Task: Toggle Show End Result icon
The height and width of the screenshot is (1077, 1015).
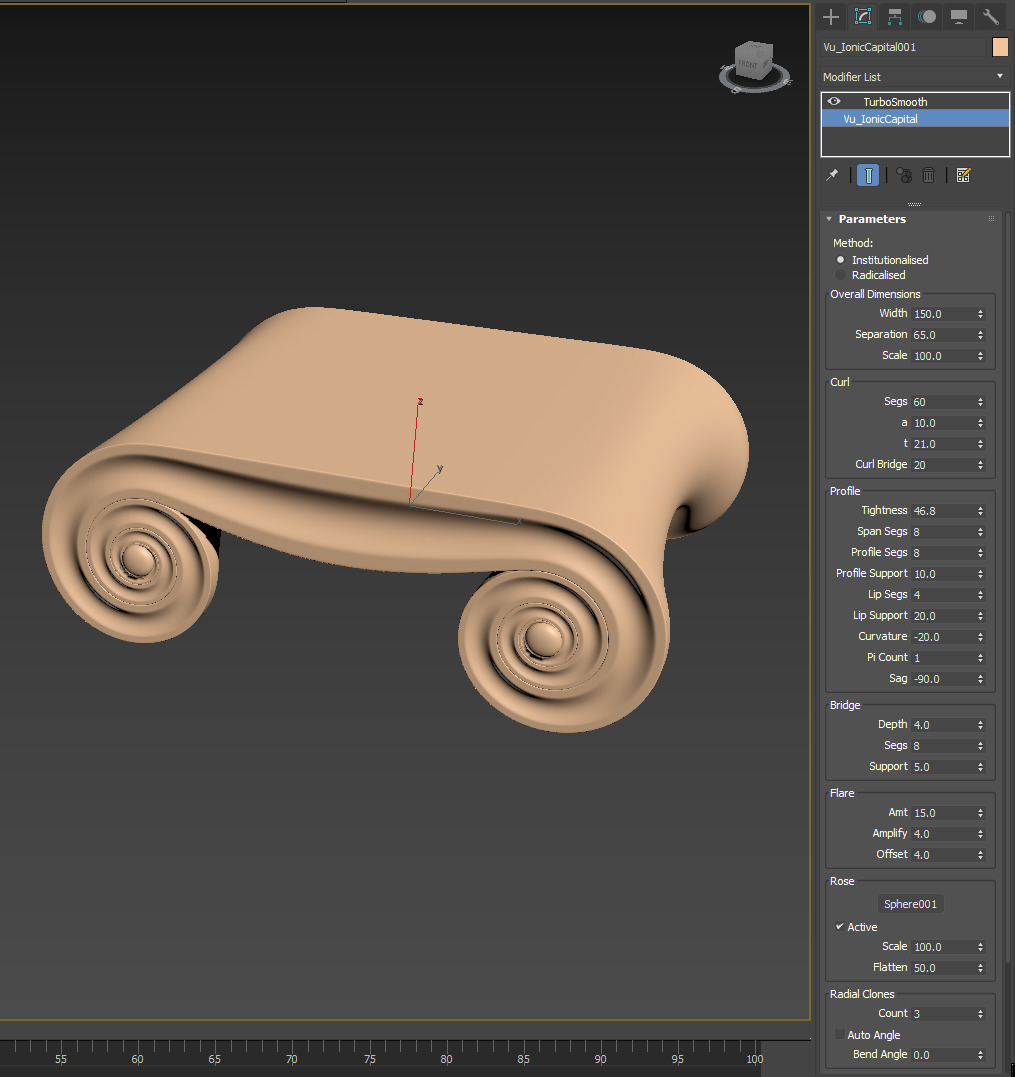Action: coord(868,175)
